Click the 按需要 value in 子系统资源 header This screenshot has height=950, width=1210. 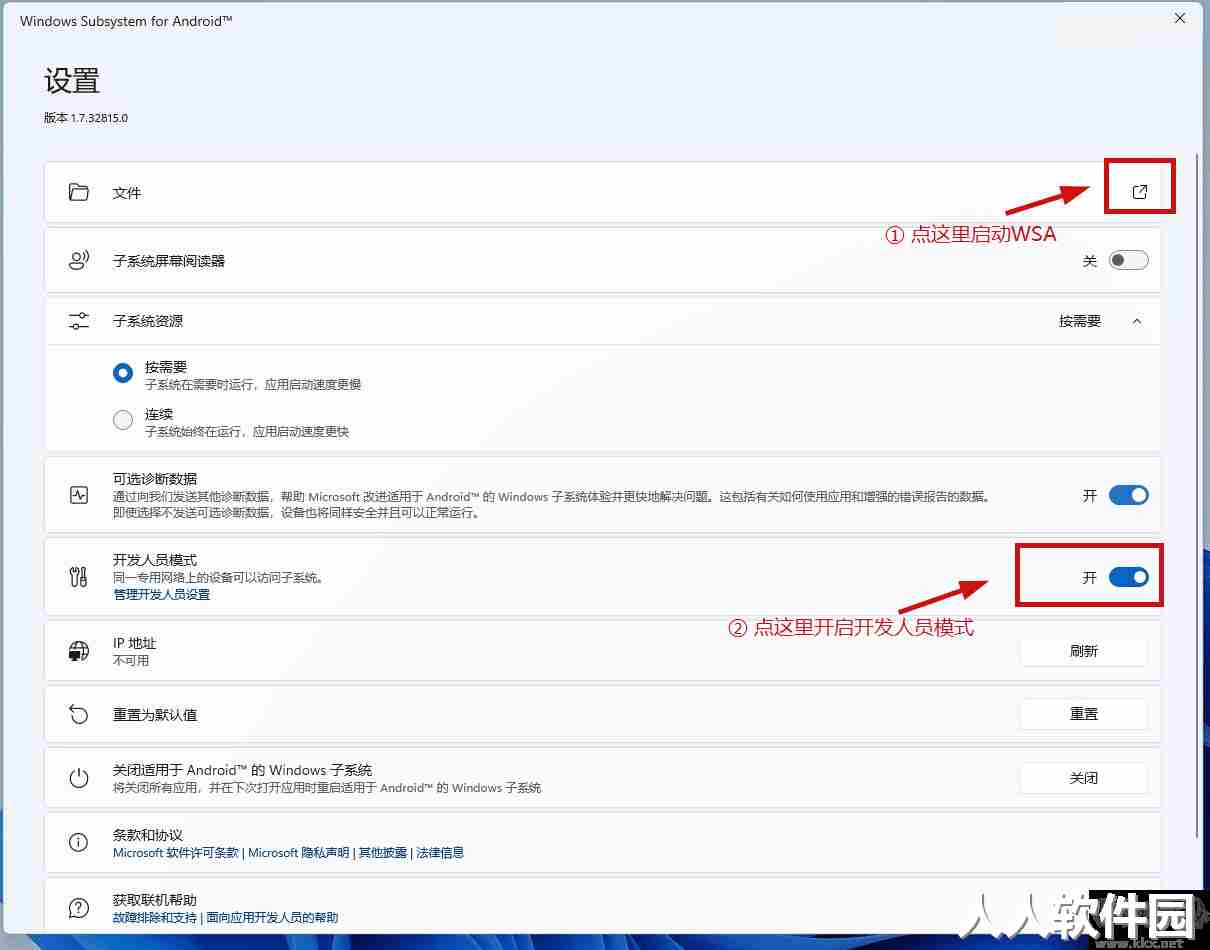pyautogui.click(x=1080, y=321)
